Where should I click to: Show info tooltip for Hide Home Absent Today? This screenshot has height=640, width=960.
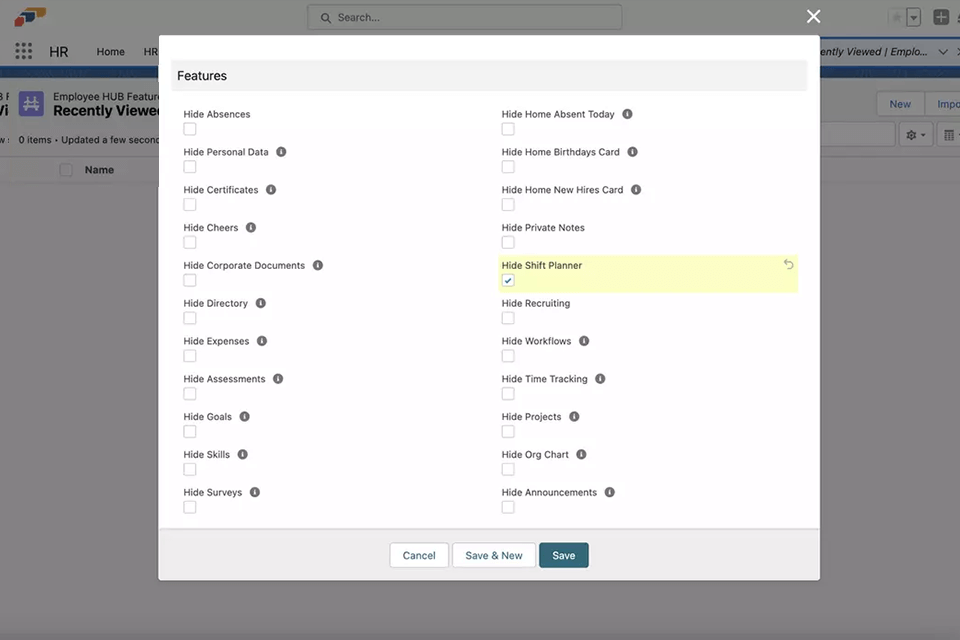628,114
